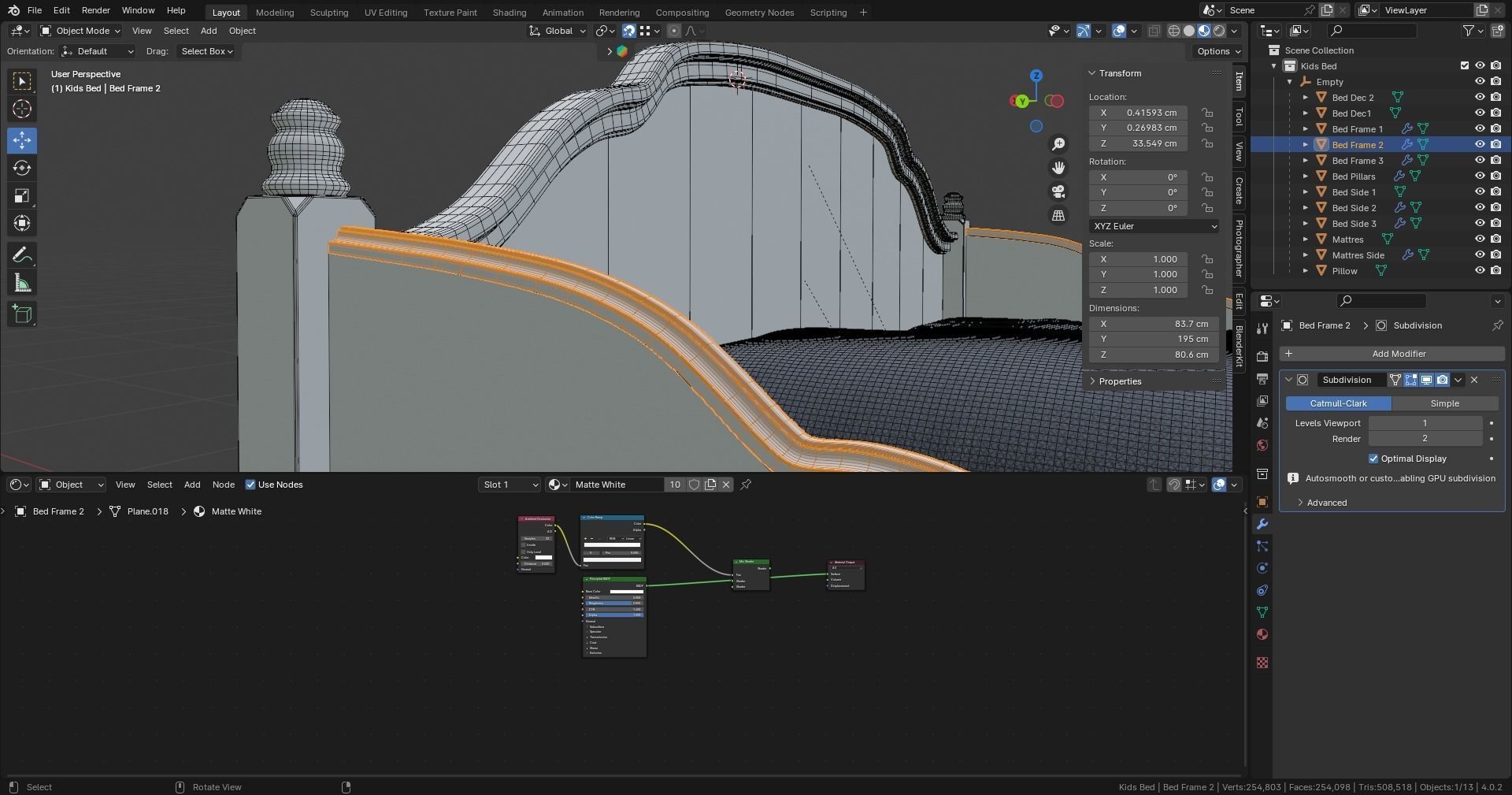Select the Add Cube tool
The image size is (1512, 795).
(22, 314)
